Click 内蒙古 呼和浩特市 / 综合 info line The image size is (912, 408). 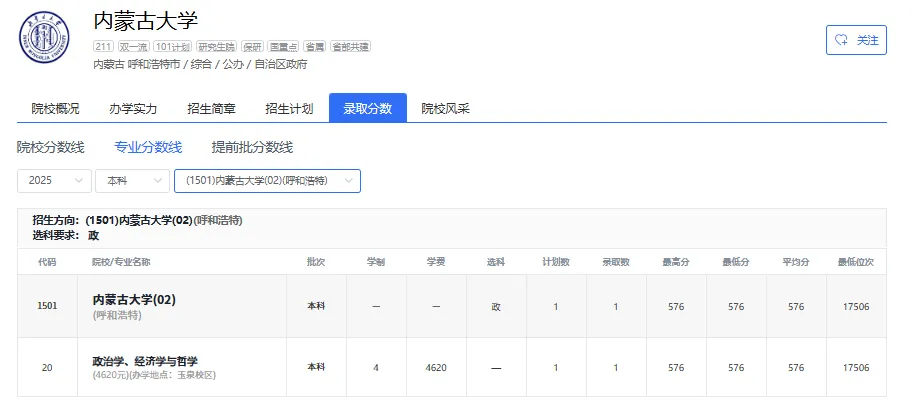click(x=200, y=65)
